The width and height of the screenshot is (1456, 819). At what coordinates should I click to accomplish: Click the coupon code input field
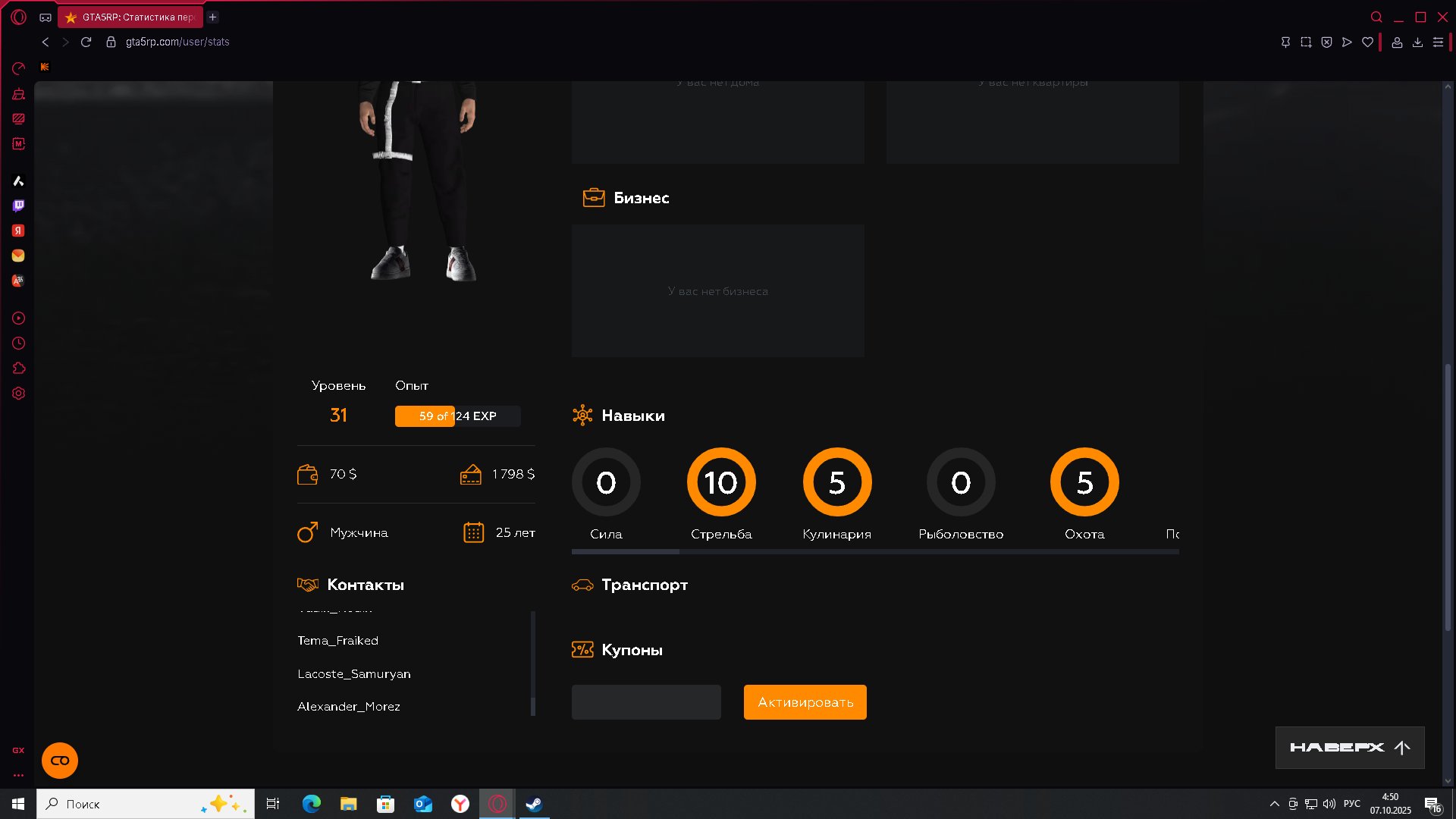pyautogui.click(x=646, y=702)
